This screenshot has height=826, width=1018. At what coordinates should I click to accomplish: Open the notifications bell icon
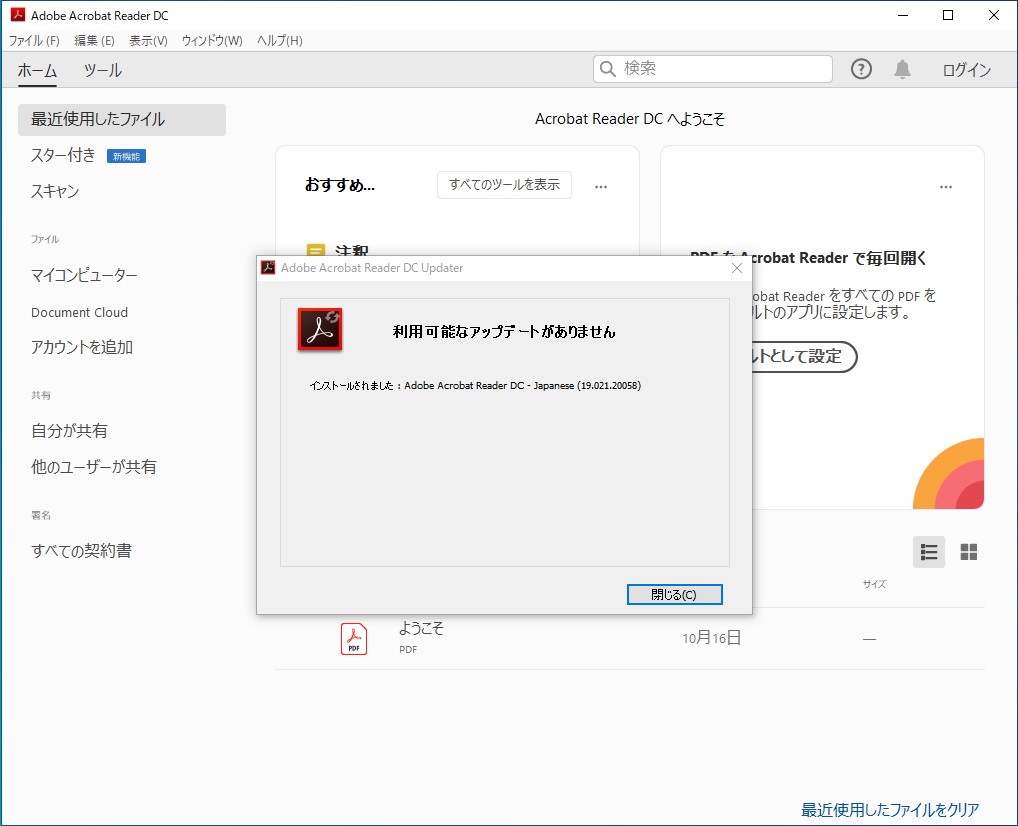coord(902,69)
